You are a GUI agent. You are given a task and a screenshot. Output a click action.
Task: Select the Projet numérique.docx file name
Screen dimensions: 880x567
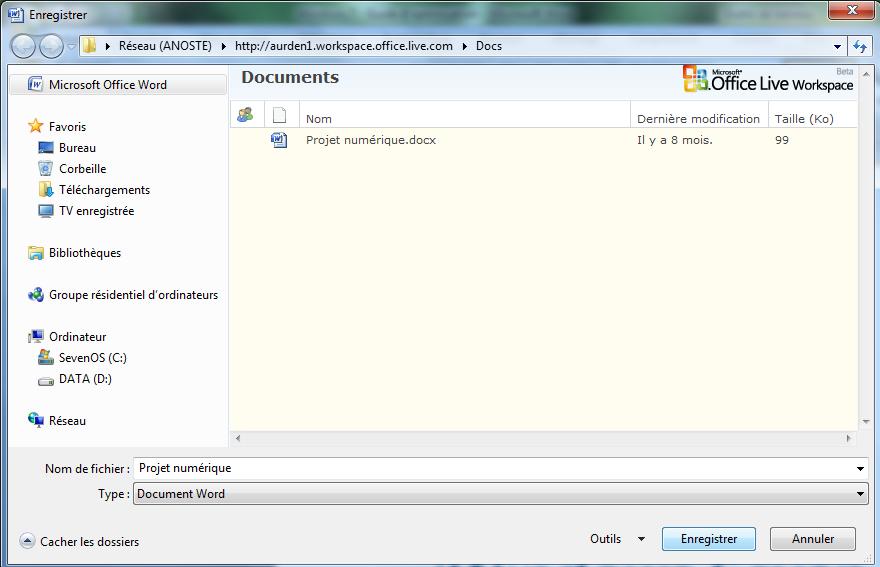tap(371, 140)
